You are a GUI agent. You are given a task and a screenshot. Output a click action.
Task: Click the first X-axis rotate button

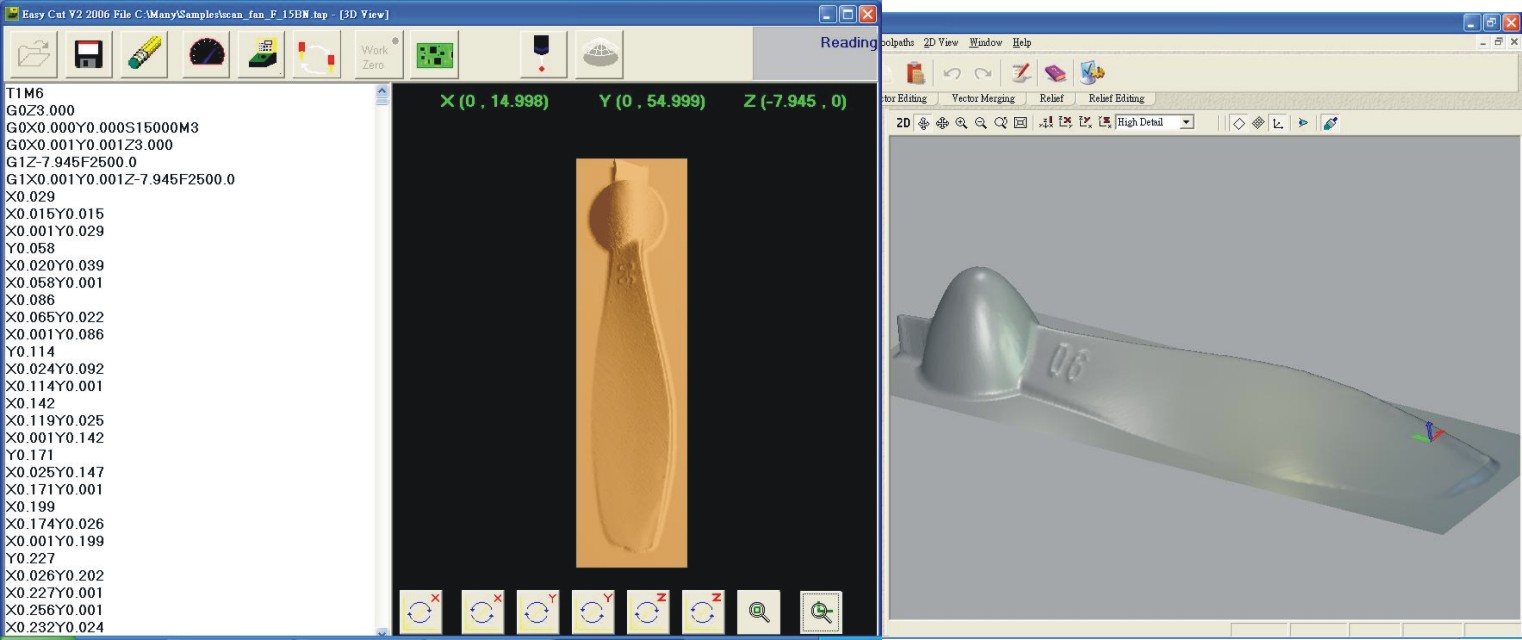tap(421, 611)
